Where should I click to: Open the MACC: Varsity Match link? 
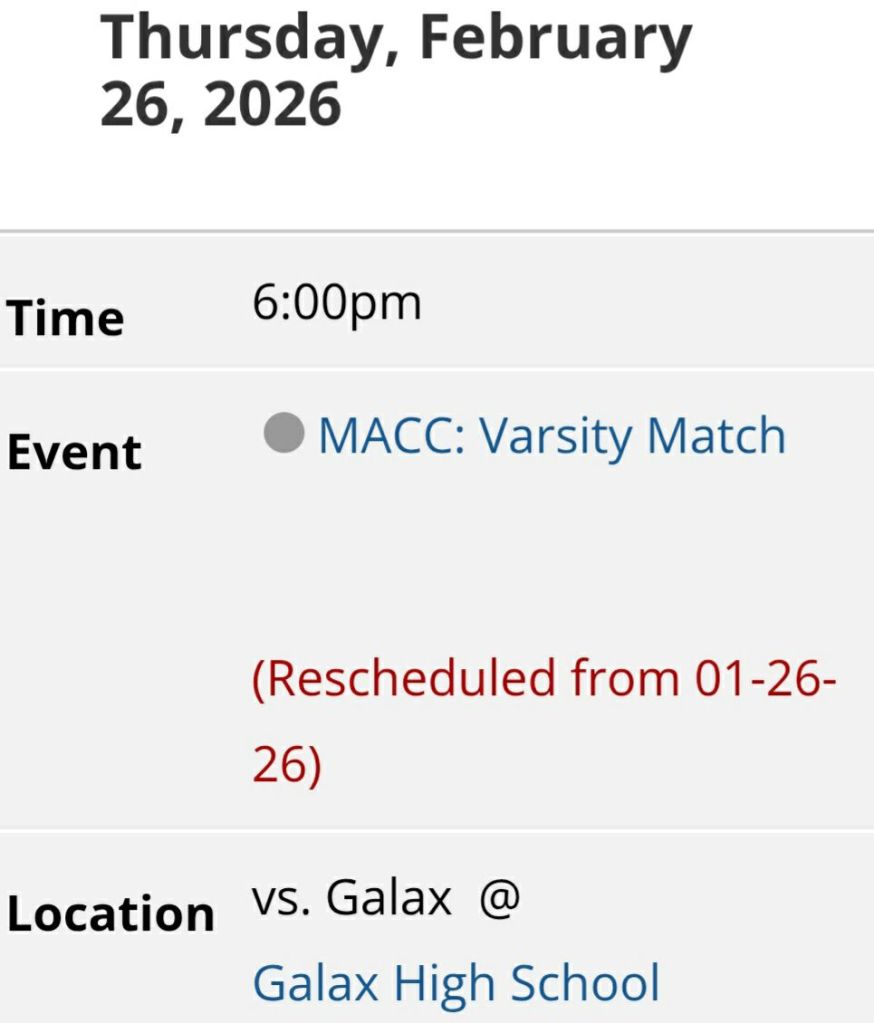pos(551,437)
